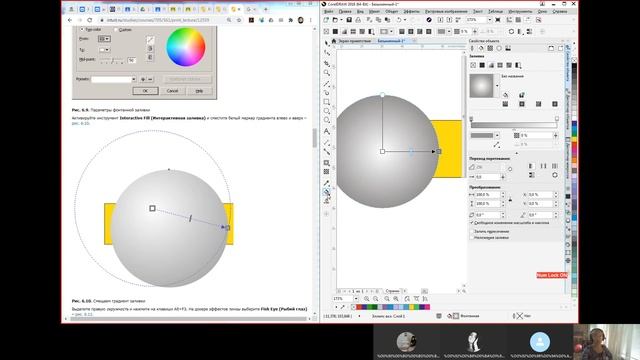
Task: Expand the Open button dropdown arrow
Action: (x=341, y=20)
